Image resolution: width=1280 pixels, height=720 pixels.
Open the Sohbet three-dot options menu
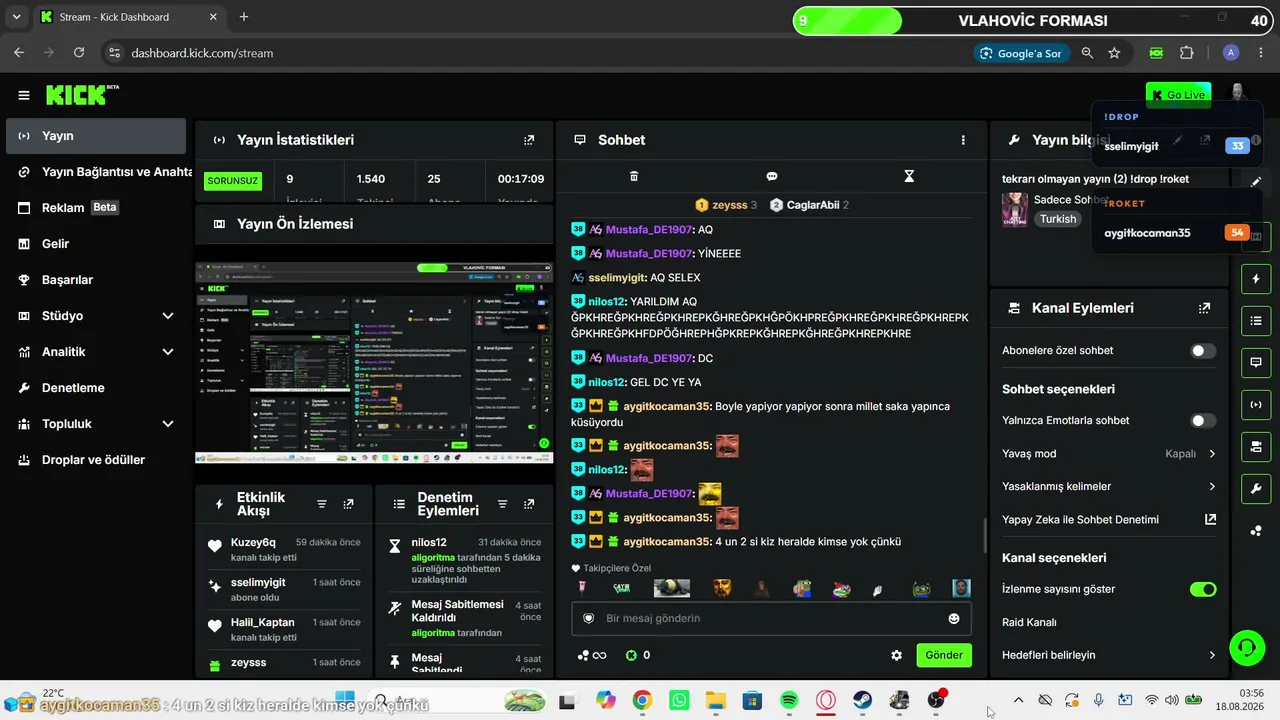[963, 140]
